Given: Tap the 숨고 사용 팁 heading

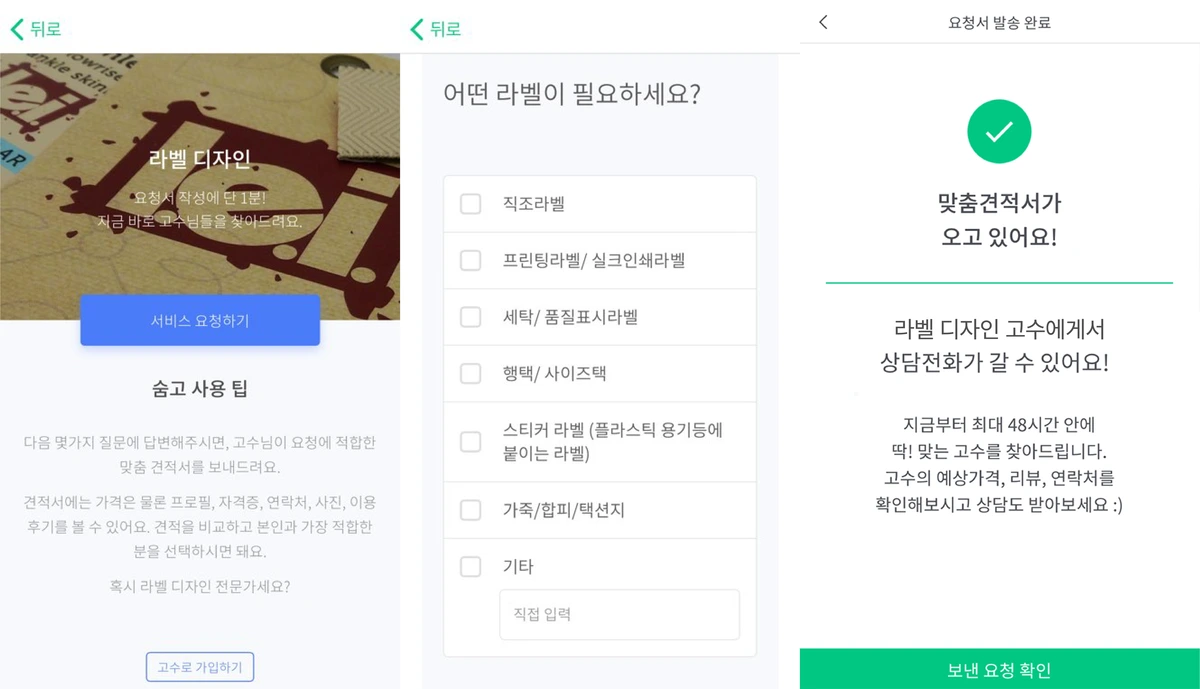Looking at the screenshot, I should pyautogui.click(x=200, y=388).
